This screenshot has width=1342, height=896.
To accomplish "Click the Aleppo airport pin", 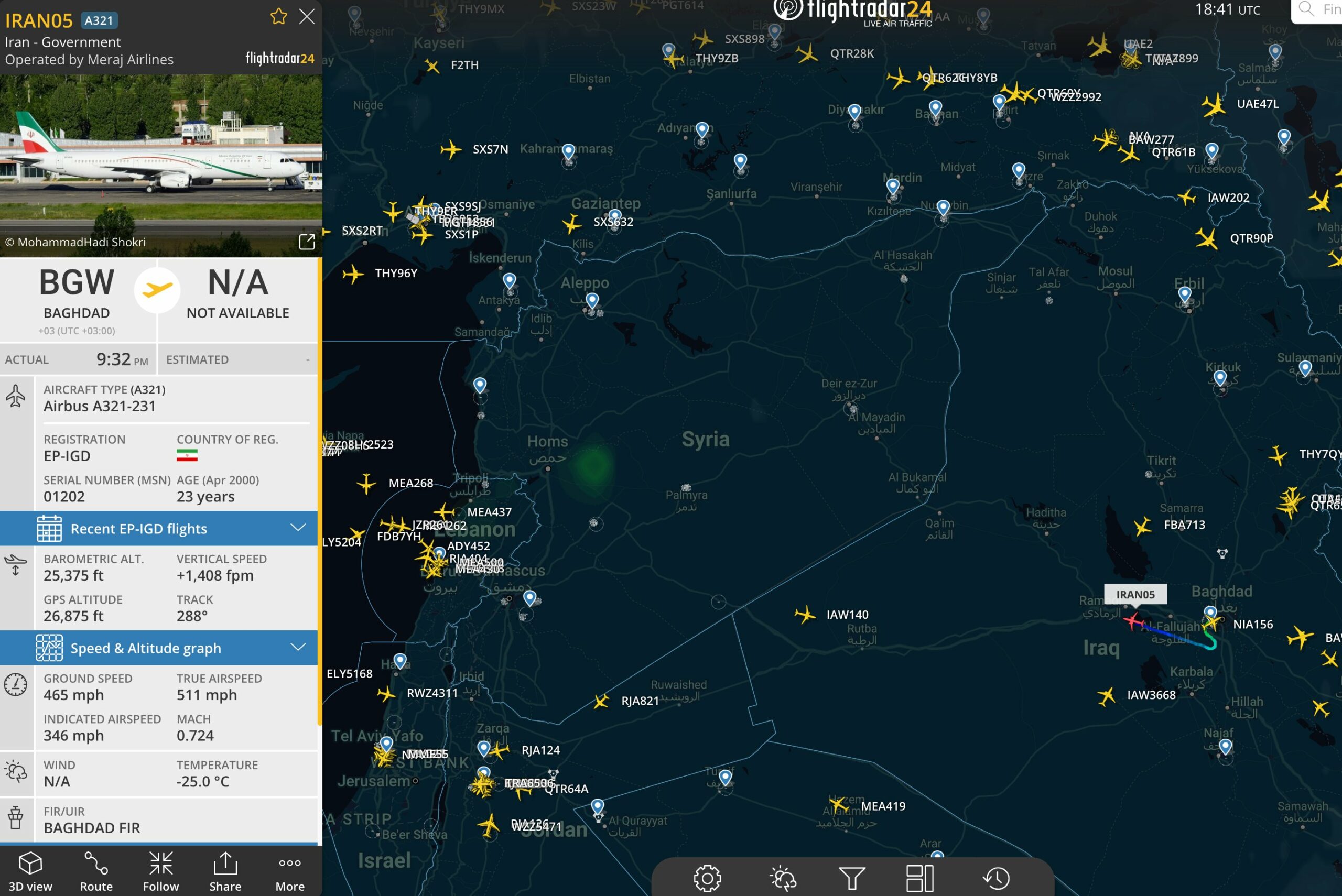I will click(592, 301).
